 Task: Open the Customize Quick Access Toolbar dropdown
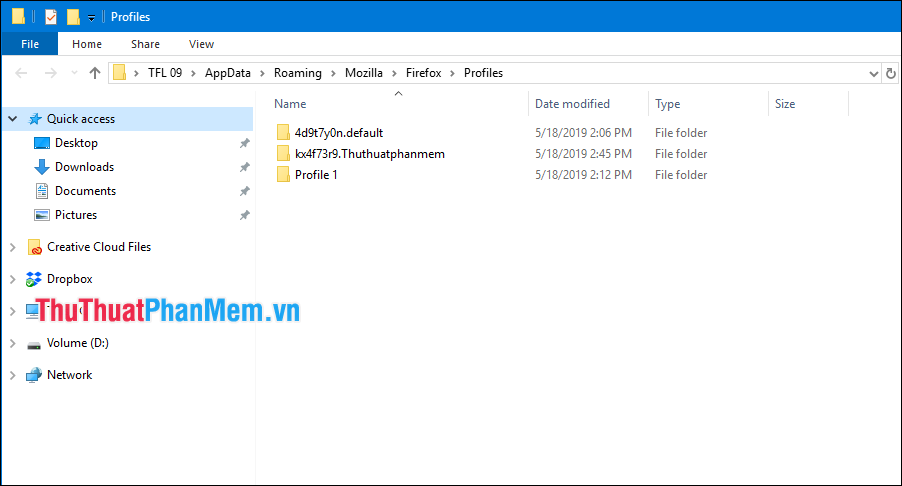pyautogui.click(x=91, y=18)
